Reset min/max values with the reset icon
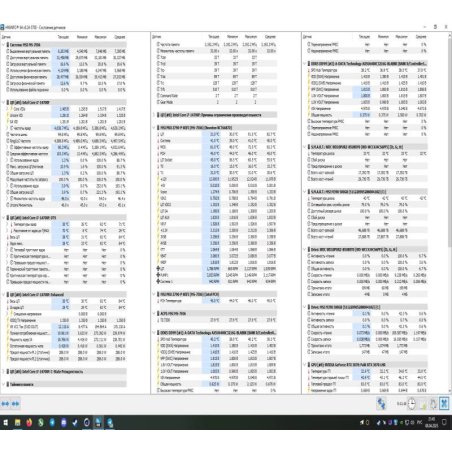This screenshot has height=452, width=452. pos(433,404)
